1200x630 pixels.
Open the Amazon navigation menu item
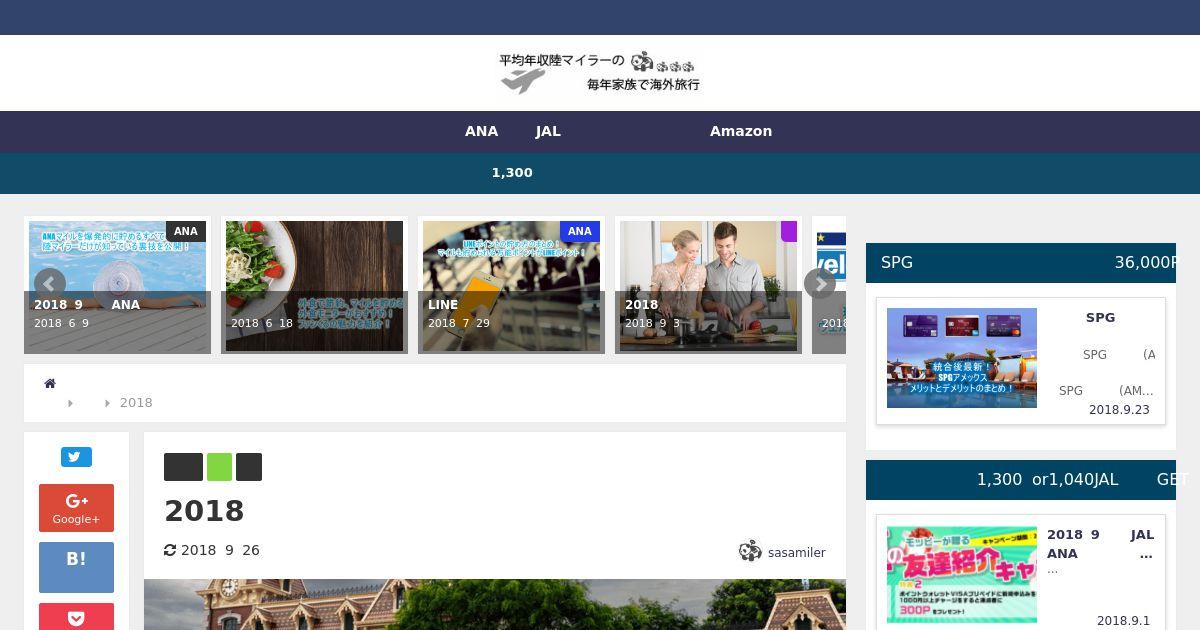point(741,131)
